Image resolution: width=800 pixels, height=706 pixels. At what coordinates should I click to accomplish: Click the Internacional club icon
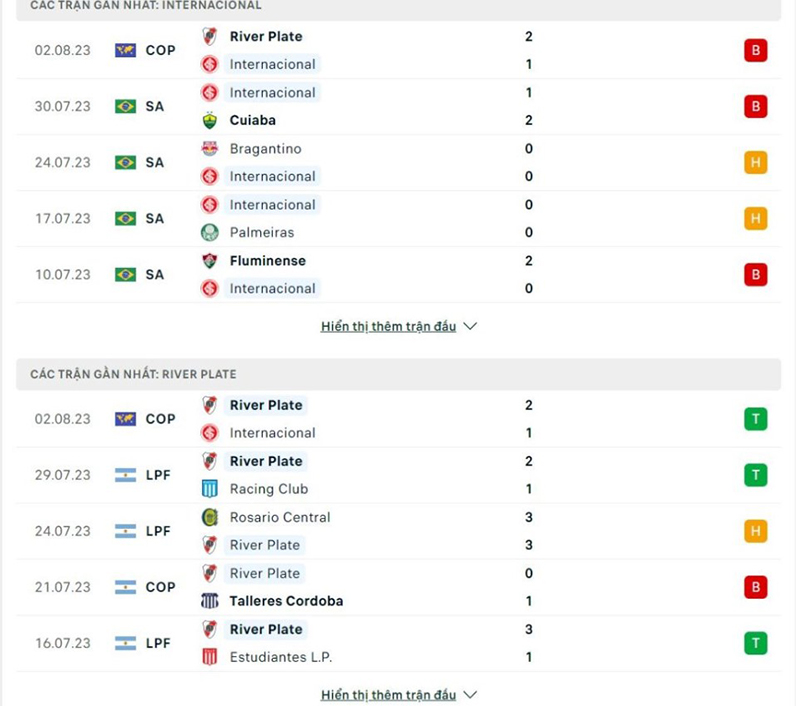[x=209, y=64]
